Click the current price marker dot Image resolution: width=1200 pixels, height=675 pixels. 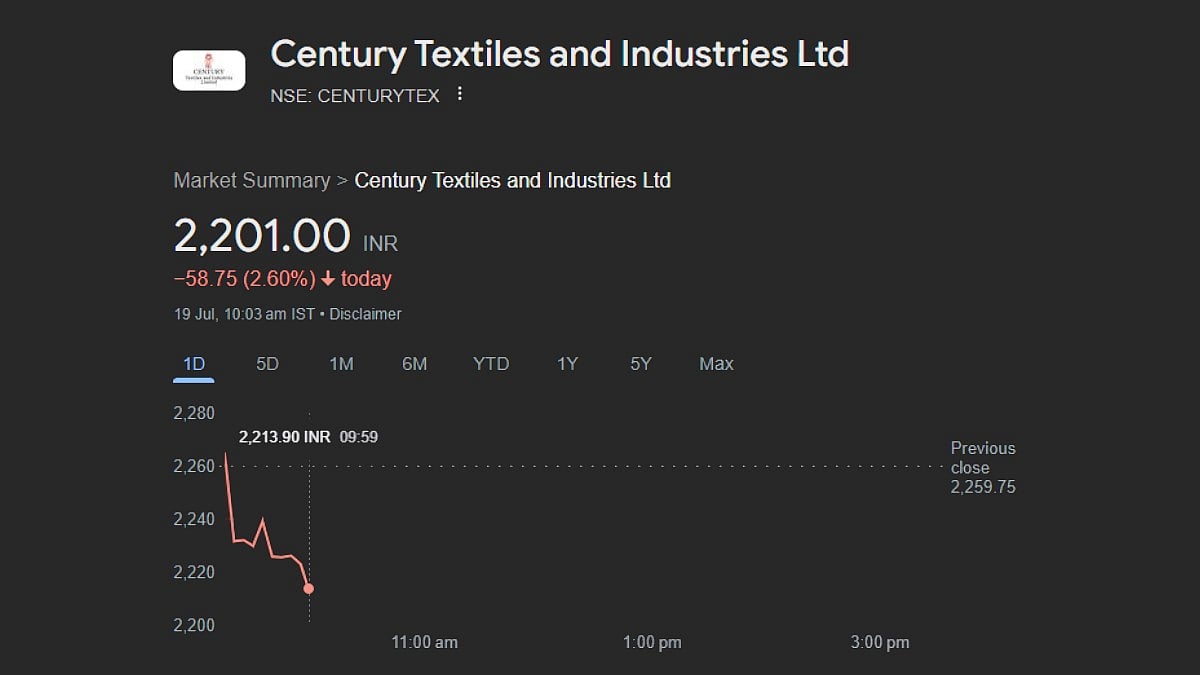(x=308, y=588)
